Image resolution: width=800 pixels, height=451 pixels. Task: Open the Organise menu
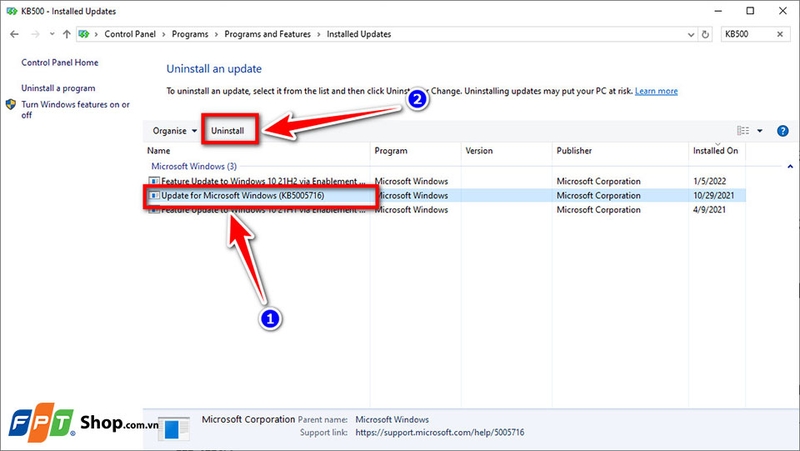click(174, 131)
